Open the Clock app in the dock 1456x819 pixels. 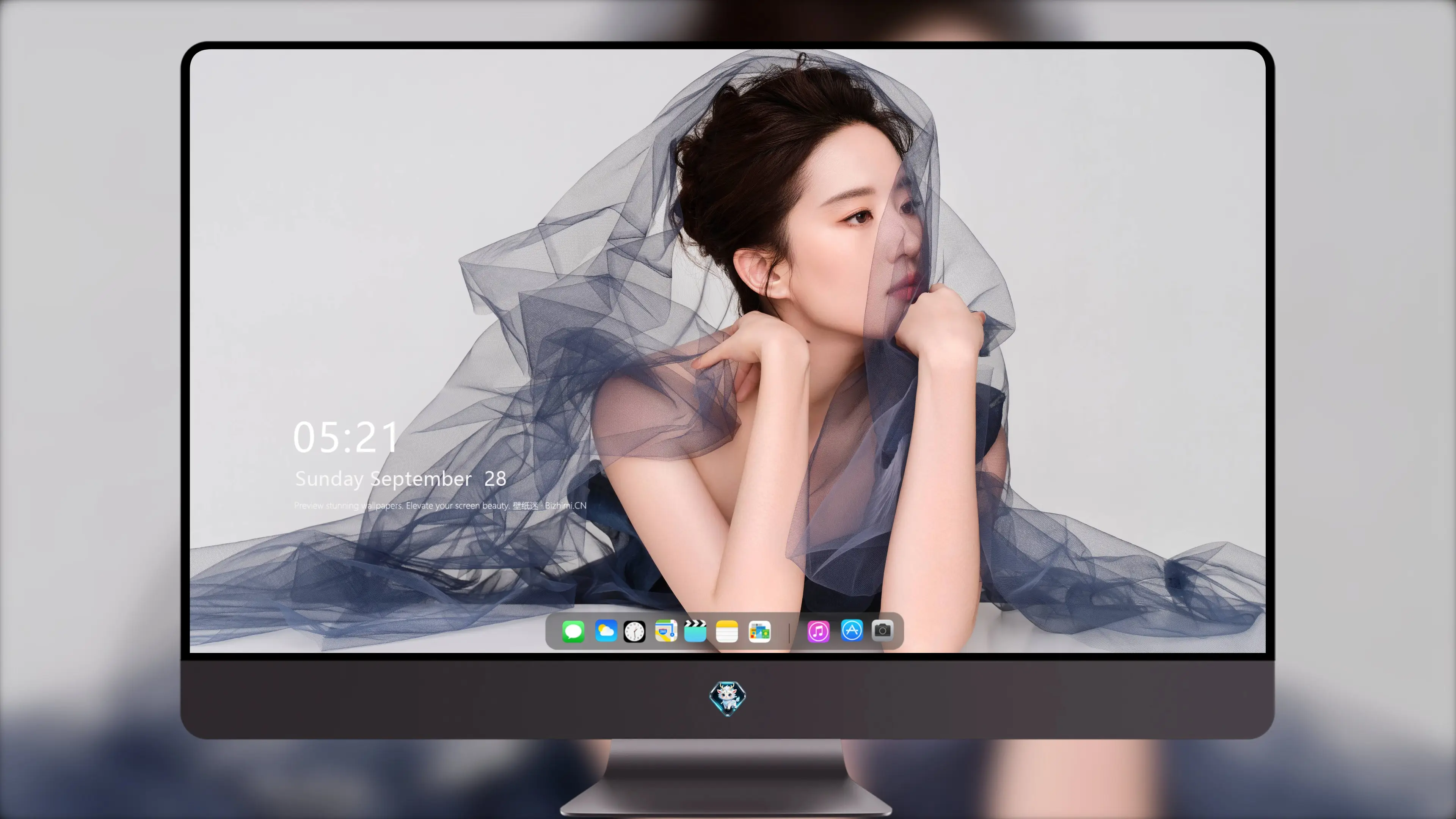(634, 631)
